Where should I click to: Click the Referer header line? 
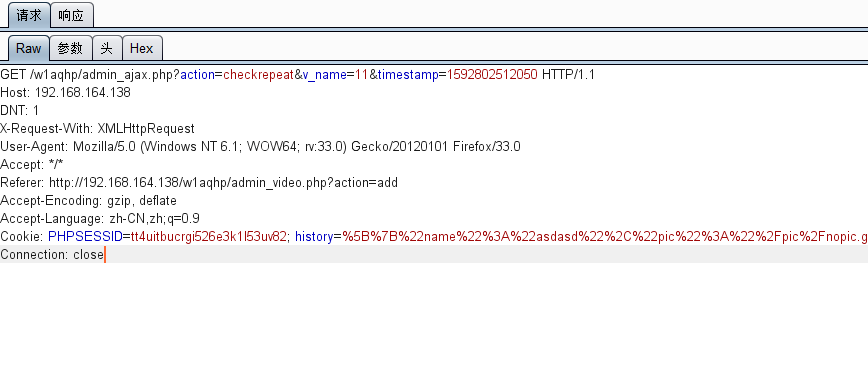[199, 182]
